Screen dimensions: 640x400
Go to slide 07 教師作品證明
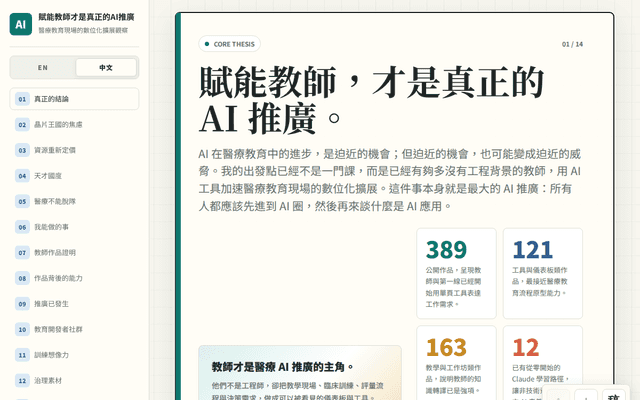tap(74, 253)
